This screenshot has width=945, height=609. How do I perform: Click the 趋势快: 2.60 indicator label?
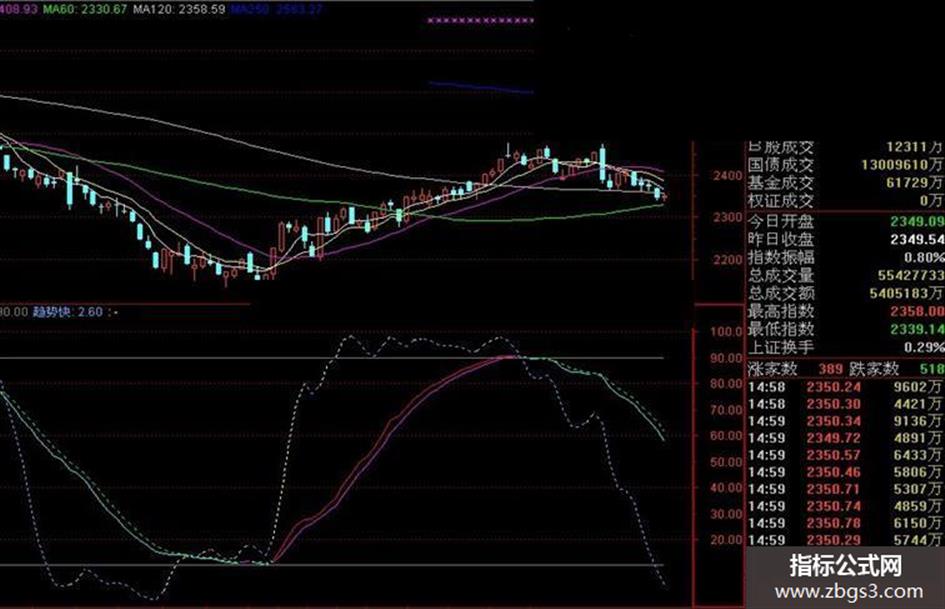[68, 312]
